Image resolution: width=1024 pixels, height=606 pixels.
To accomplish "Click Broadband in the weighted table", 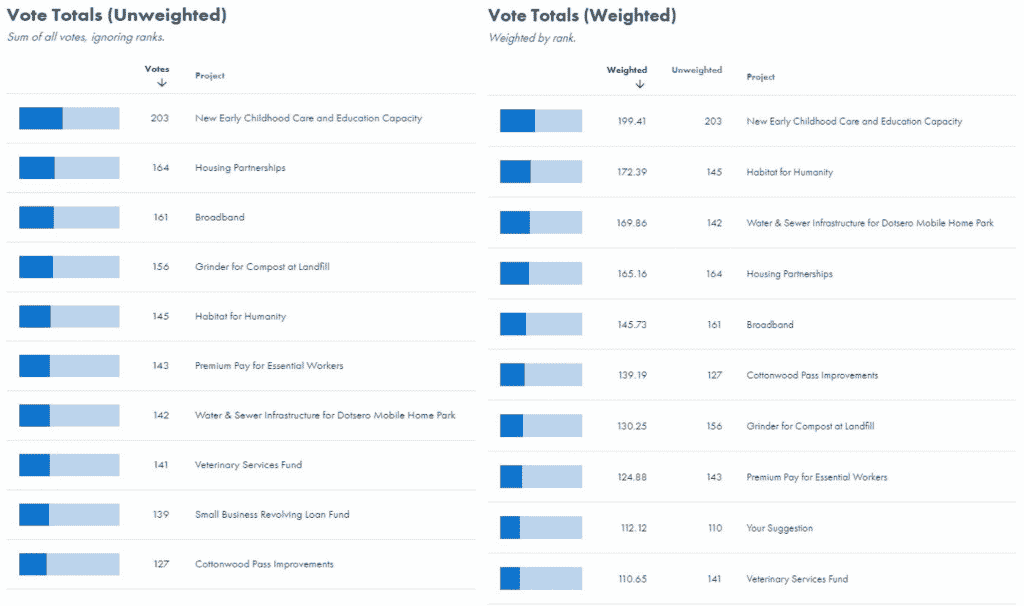I will pos(770,325).
